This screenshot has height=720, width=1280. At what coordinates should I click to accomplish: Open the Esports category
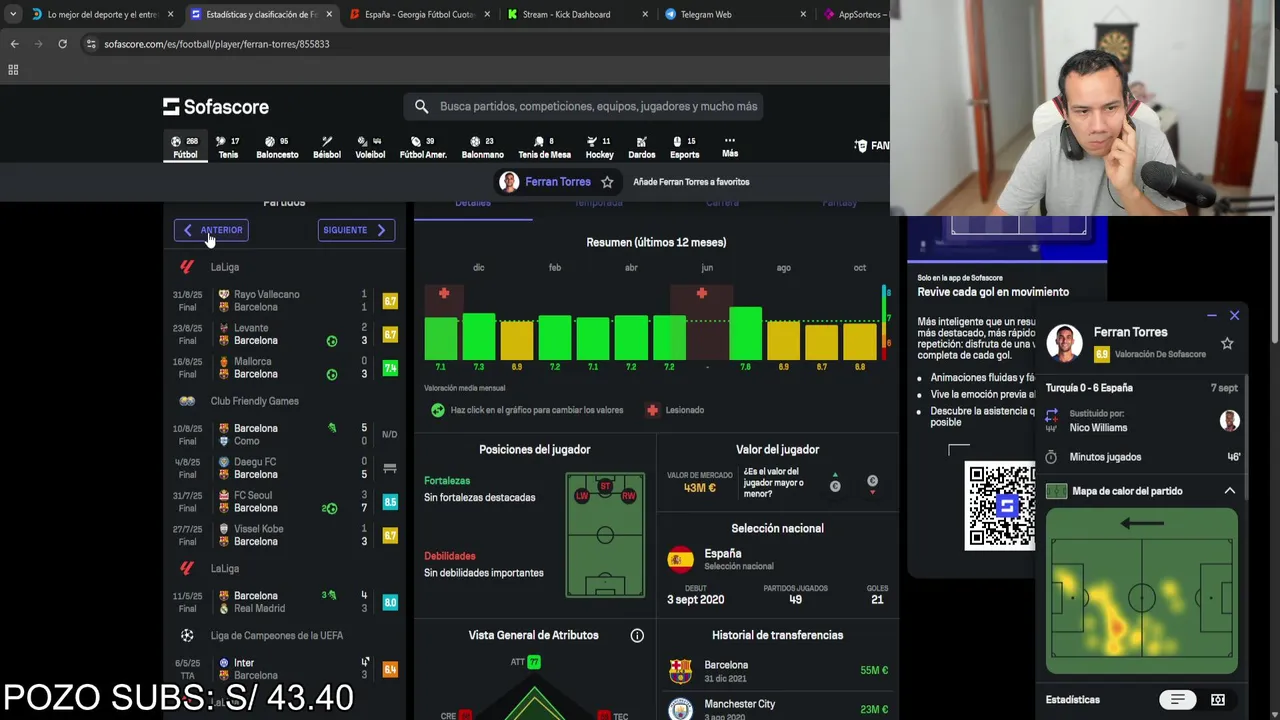(x=684, y=147)
